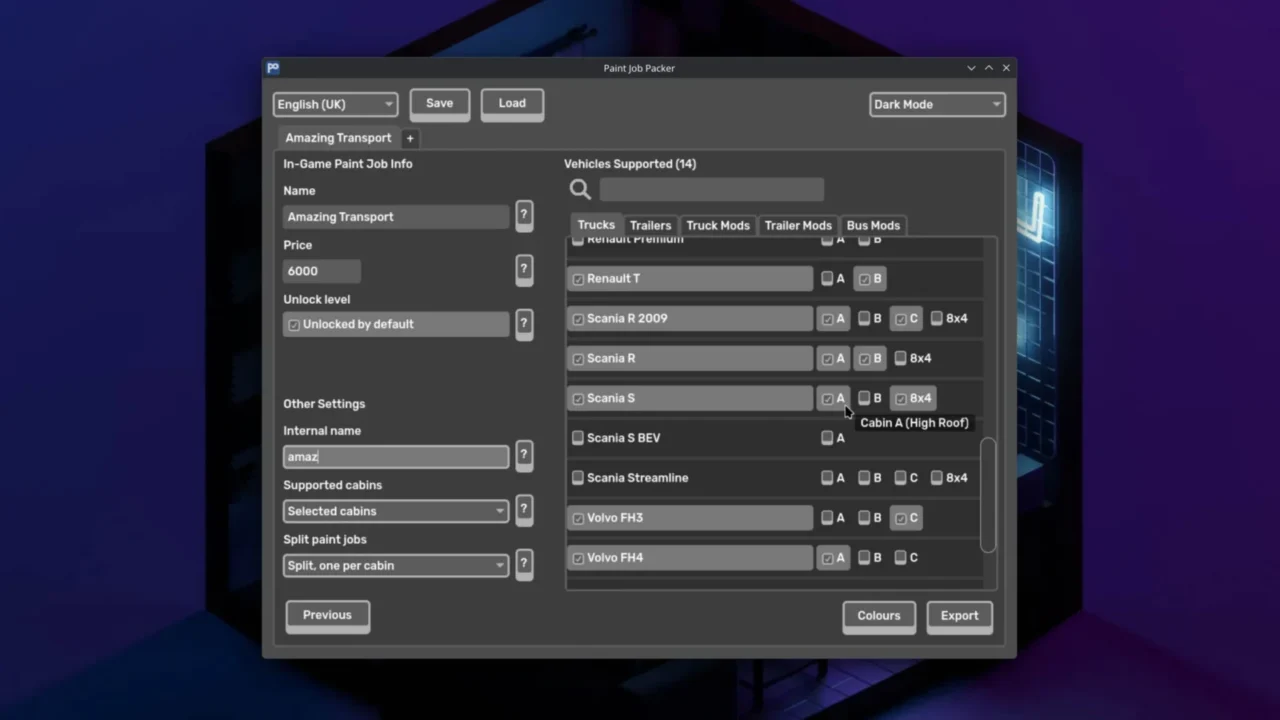Switch to the Truck Mods tab
Screen dimensions: 1280x720
point(718,225)
